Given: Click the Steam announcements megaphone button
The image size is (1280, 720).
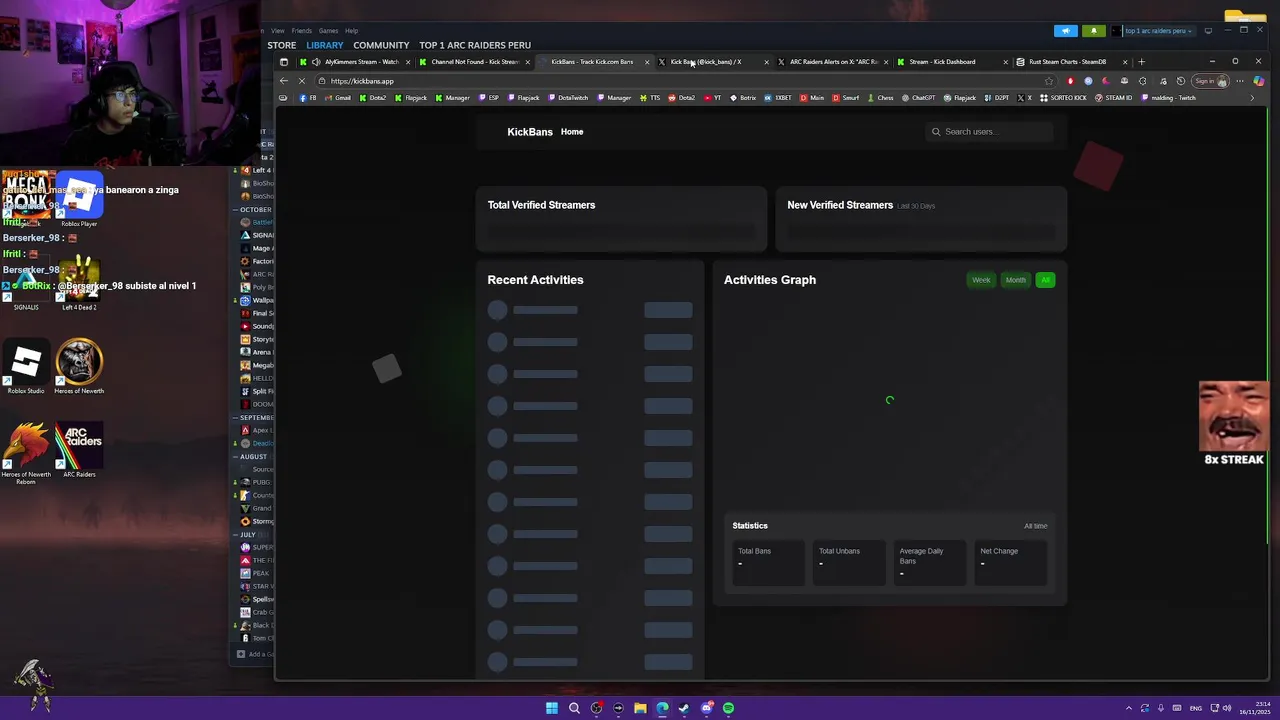Looking at the screenshot, I should coord(1066,31).
